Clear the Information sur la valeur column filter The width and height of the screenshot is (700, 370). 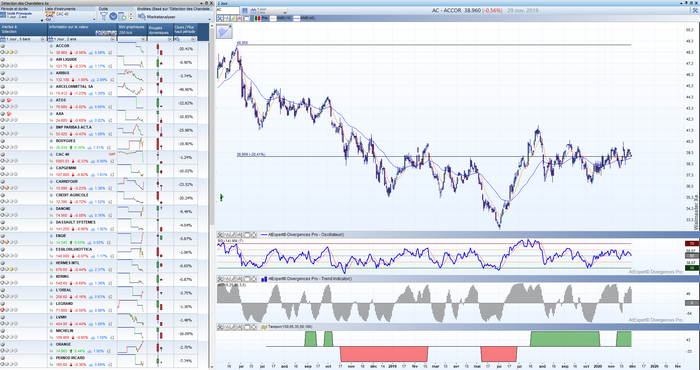point(113,39)
